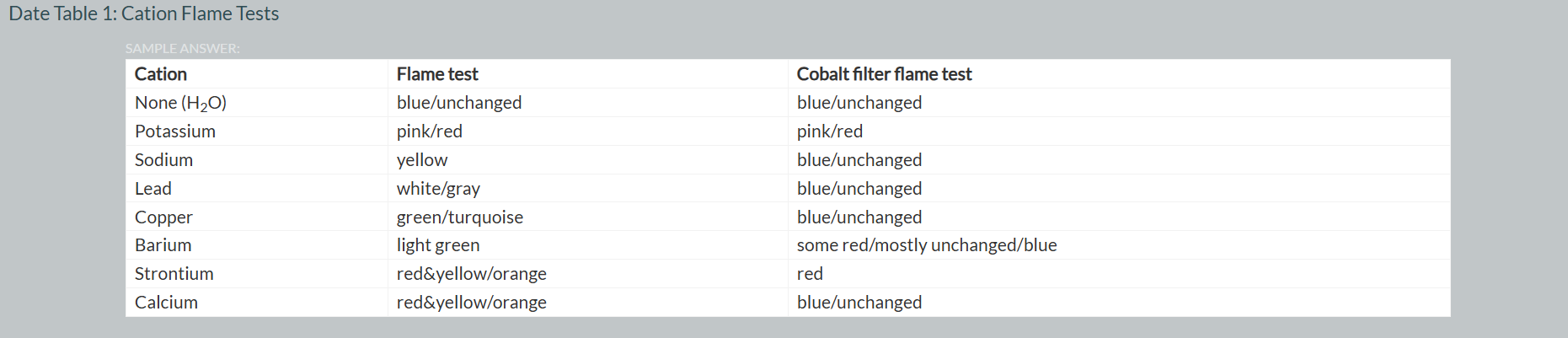This screenshot has height=338, width=1568.
Task: Click the "Date Table 1: Cation Flame Tests" heading
Action: [x=143, y=14]
